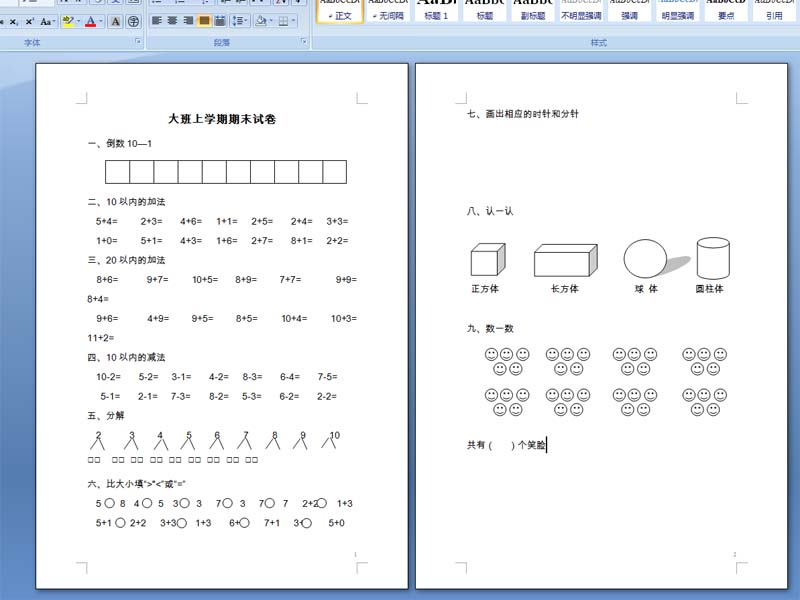800x600 pixels.
Task: Click the heading 九、数一数
Action: pos(490,329)
